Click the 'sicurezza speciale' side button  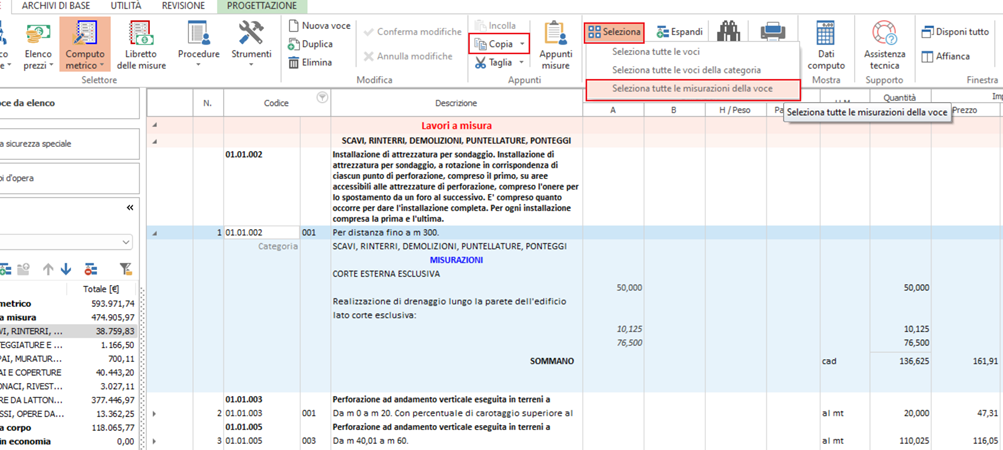pos(70,144)
